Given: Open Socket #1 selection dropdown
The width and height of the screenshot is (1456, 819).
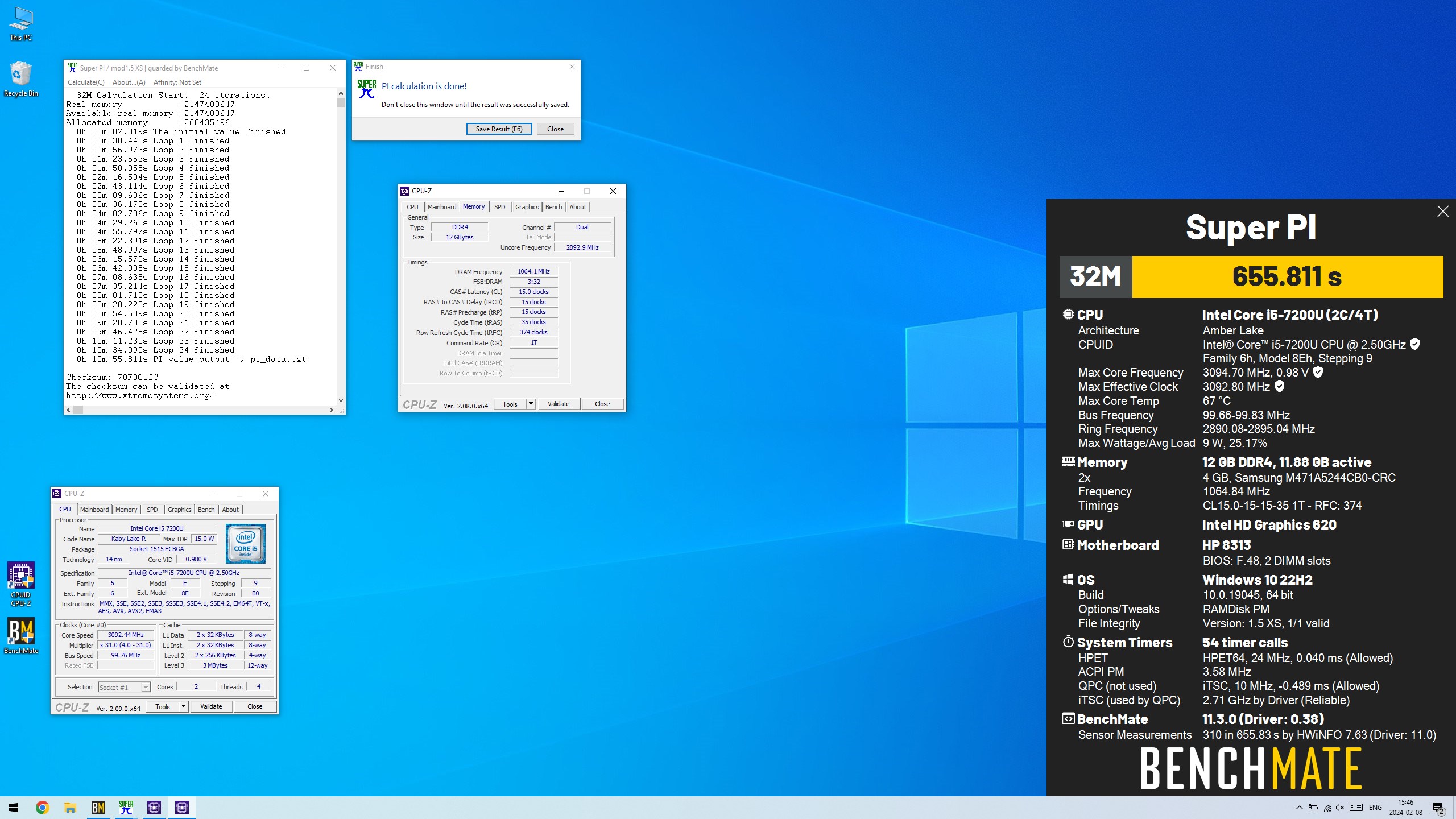Looking at the screenshot, I should pos(125,688).
